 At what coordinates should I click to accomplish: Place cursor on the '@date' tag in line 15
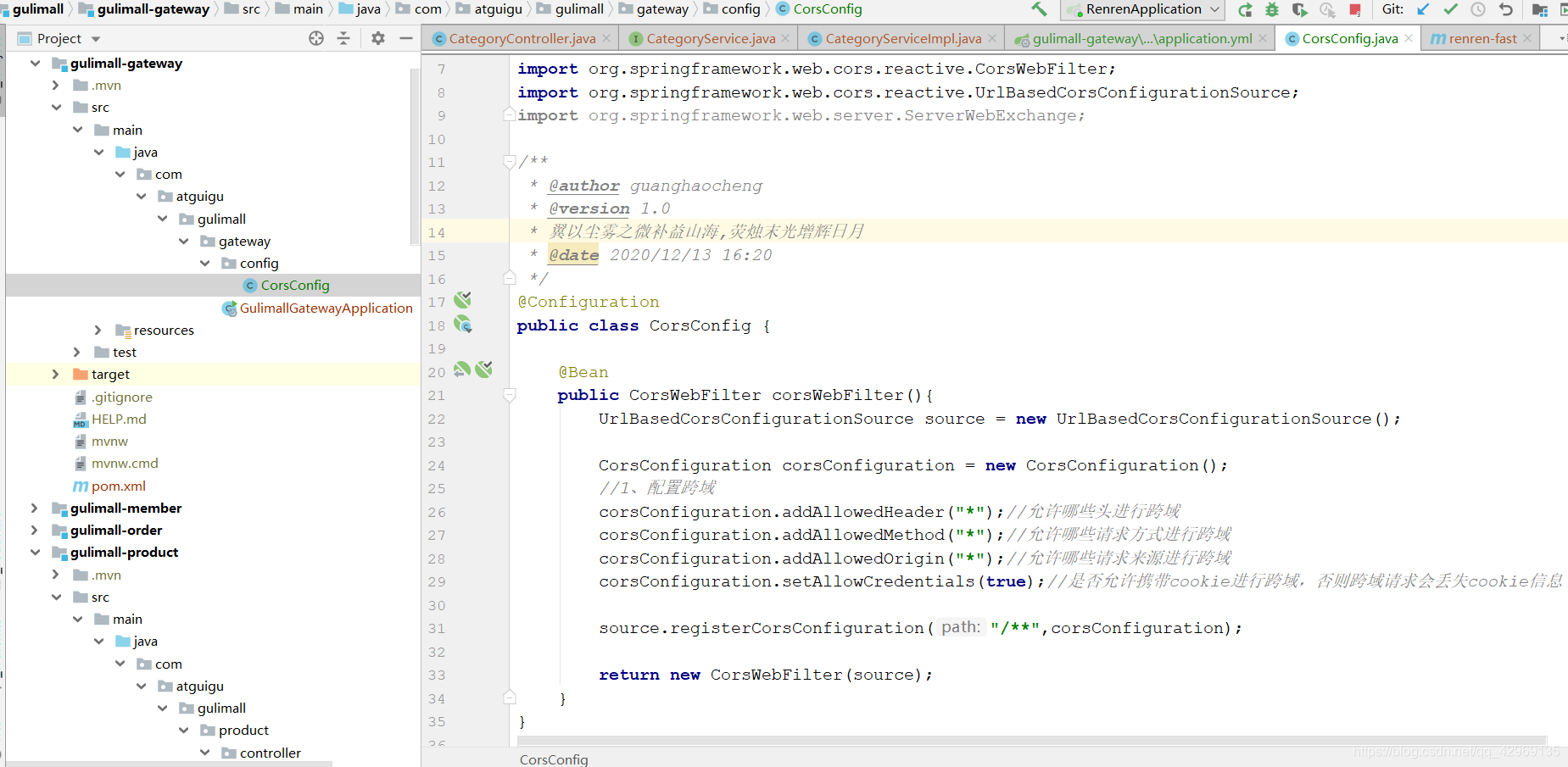574,255
